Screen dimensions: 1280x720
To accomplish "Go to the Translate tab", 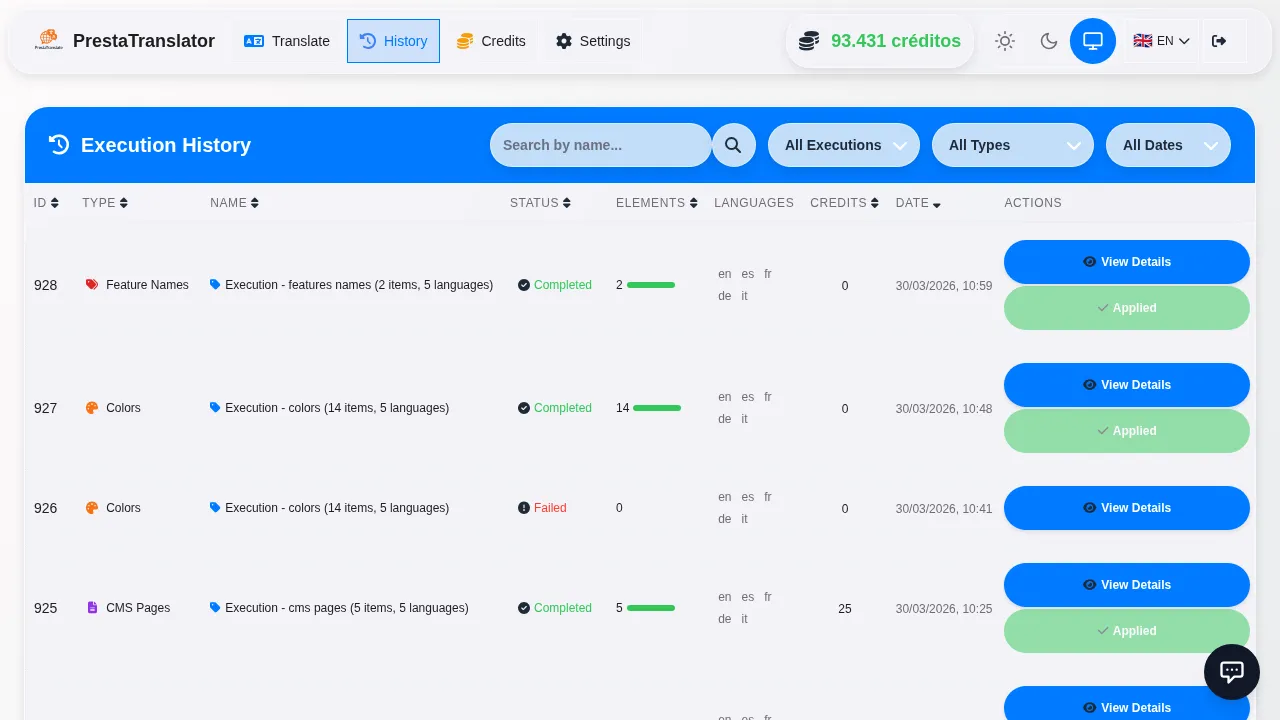I will click(287, 41).
